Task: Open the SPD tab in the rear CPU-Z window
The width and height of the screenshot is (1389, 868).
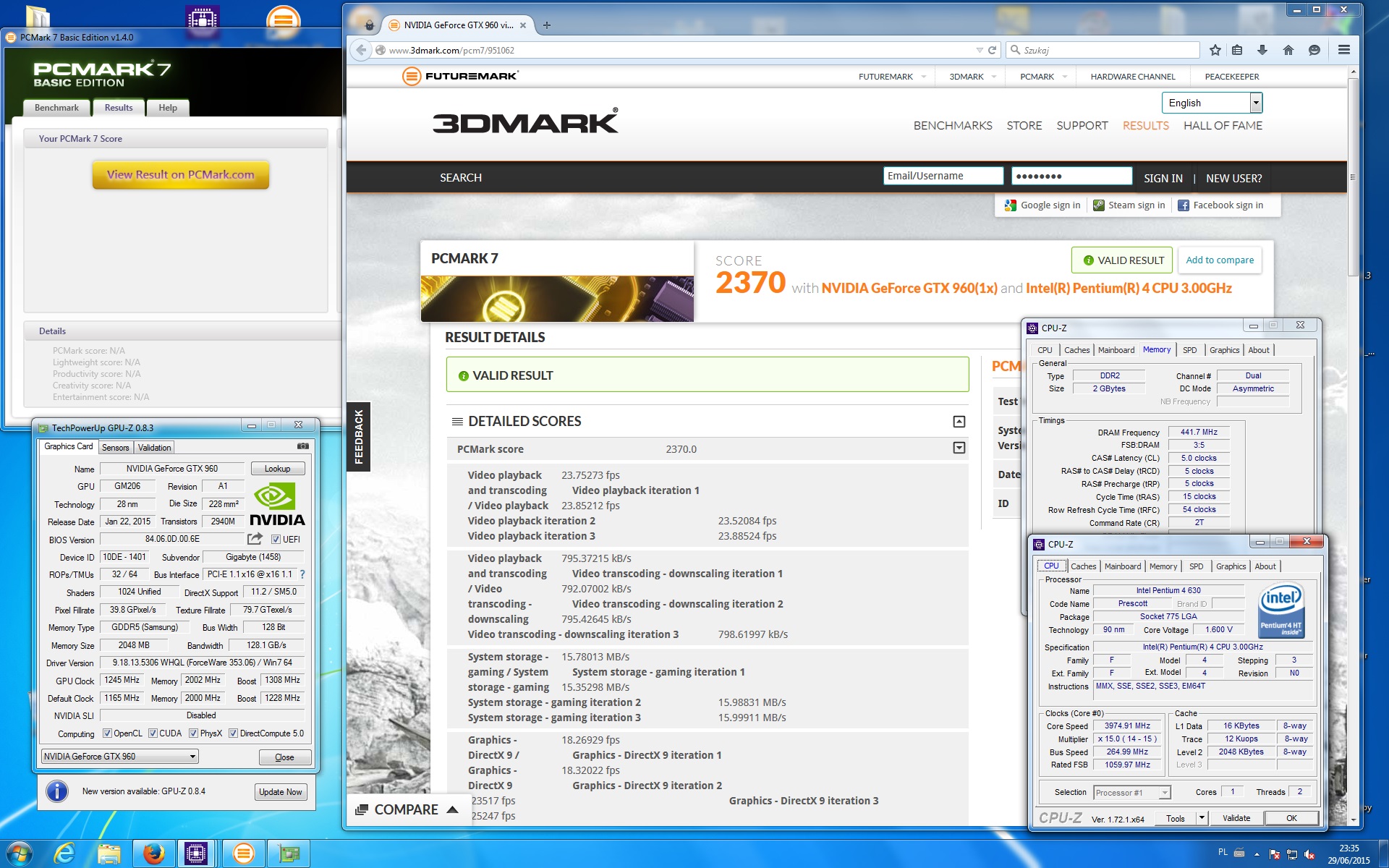Action: coord(1190,350)
